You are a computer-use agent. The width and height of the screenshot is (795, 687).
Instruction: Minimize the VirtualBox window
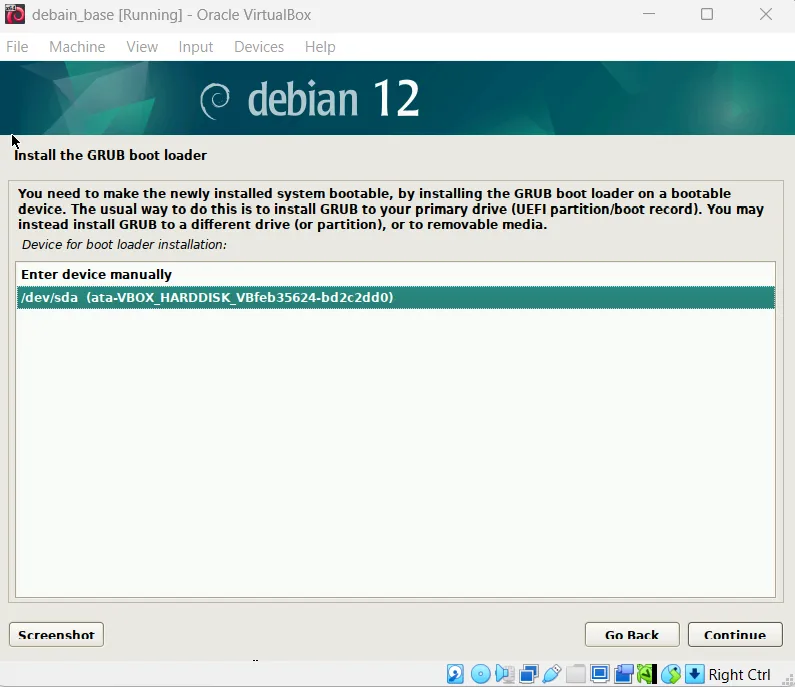(x=649, y=14)
